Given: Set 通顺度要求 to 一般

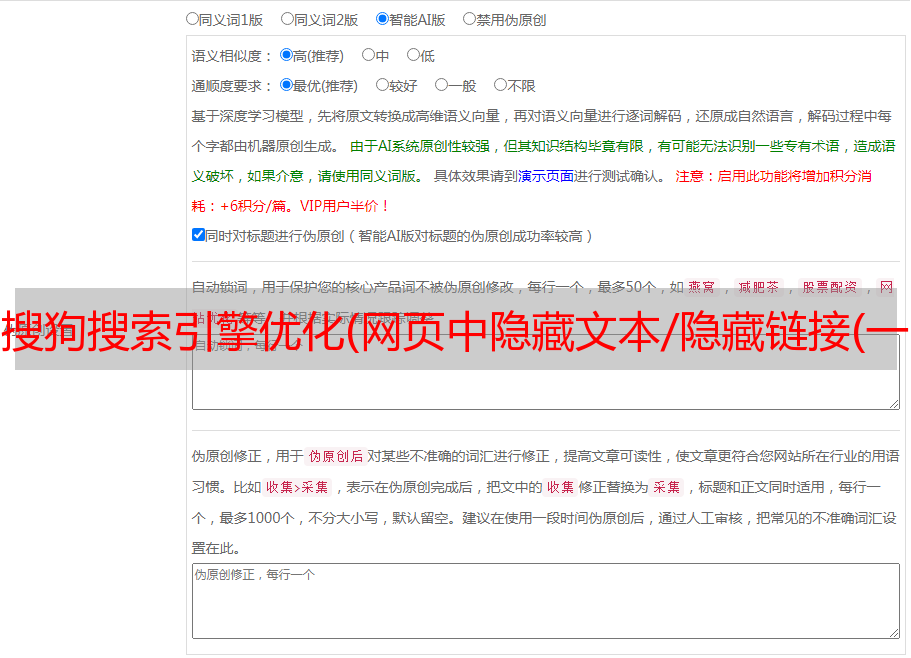Looking at the screenshot, I should pyautogui.click(x=442, y=85).
